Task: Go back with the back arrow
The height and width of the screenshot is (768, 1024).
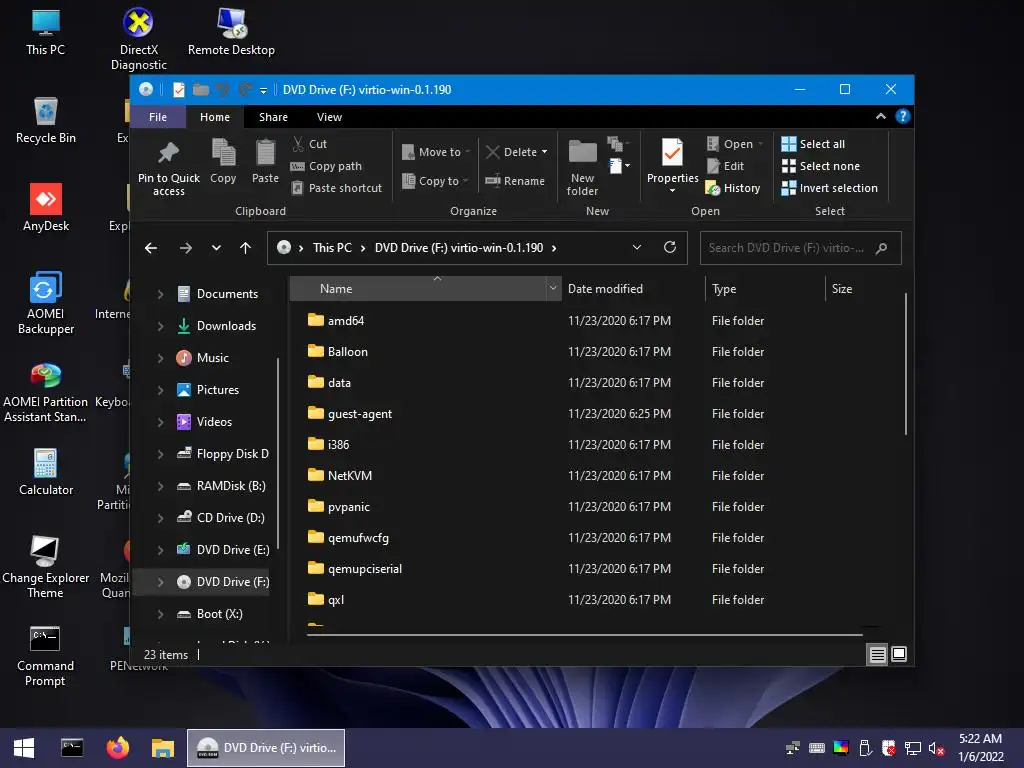Action: [151, 248]
